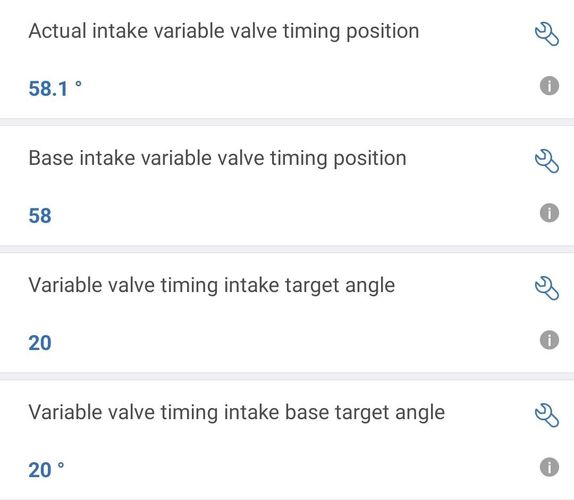The width and height of the screenshot is (574, 500).
Task: Tap wrench icon beside intake target angle
Action: [547, 288]
